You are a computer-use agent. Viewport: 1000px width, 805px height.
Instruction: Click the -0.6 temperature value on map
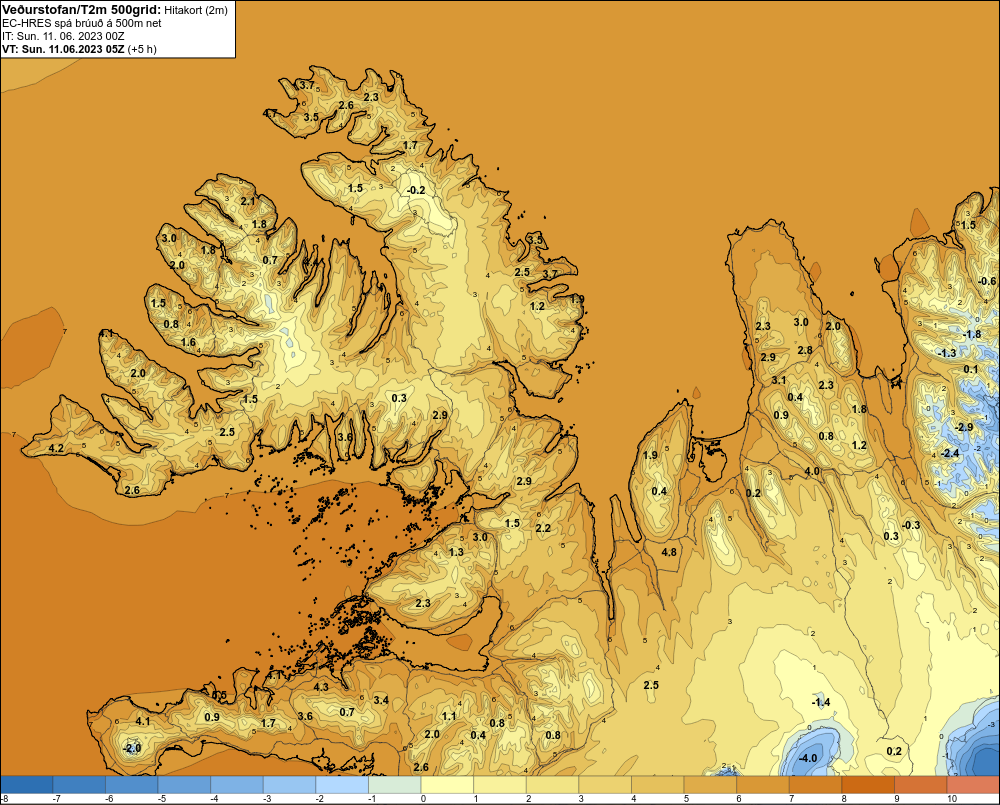tap(987, 281)
